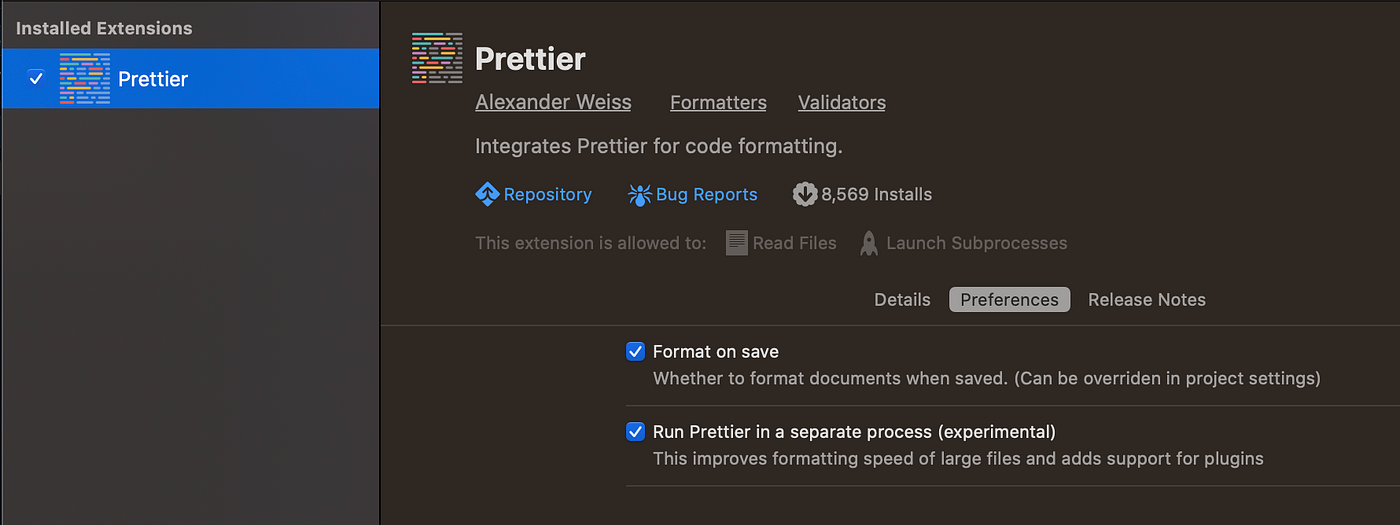This screenshot has height=525, width=1400.
Task: Click the Read Files document icon
Action: 737,243
